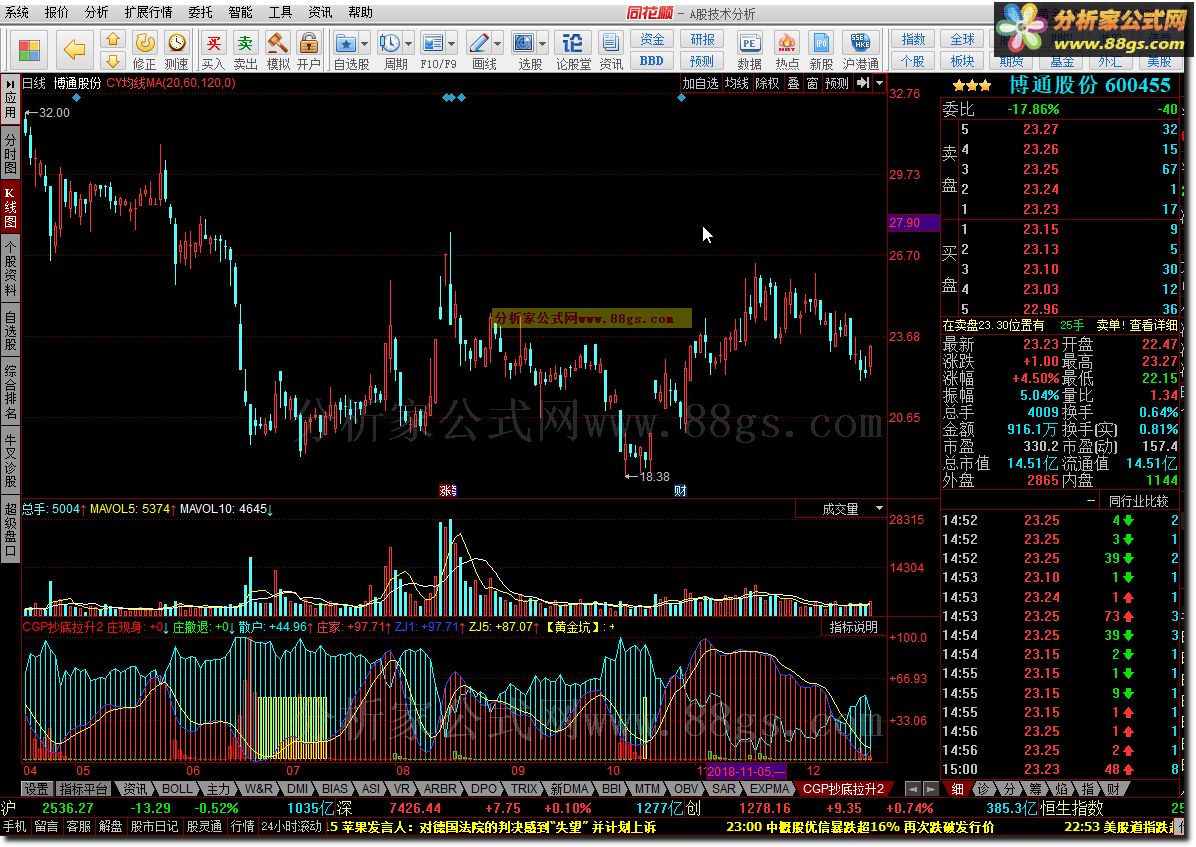This screenshot has width=1196, height=847.
Task: Open the 报价 menu
Action: tap(56, 13)
